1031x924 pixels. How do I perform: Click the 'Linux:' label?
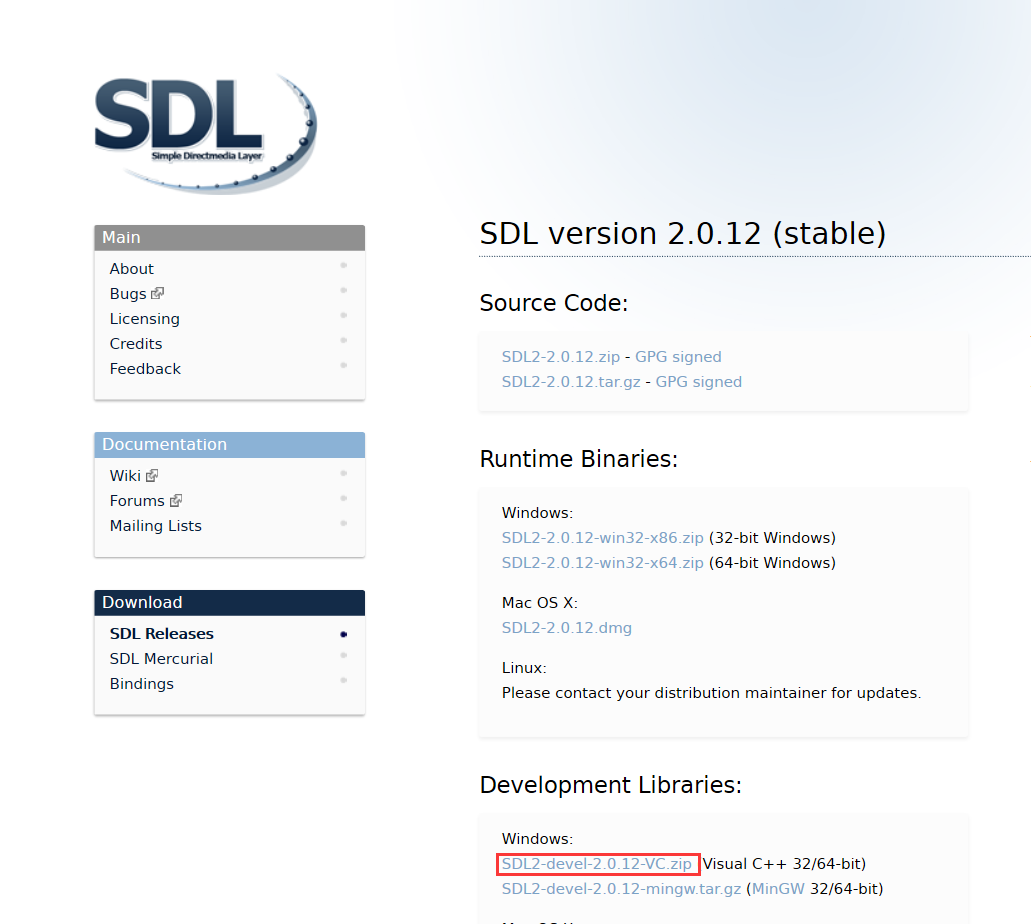(x=524, y=668)
